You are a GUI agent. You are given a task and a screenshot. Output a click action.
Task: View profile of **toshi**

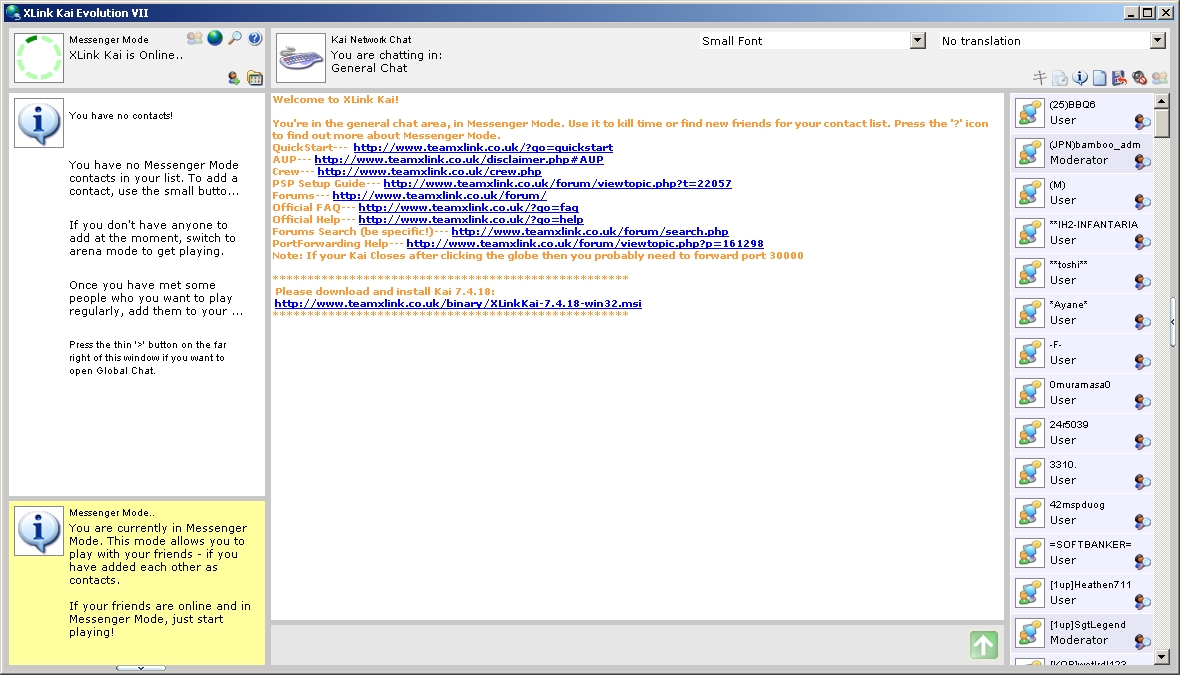[x=1142, y=281]
